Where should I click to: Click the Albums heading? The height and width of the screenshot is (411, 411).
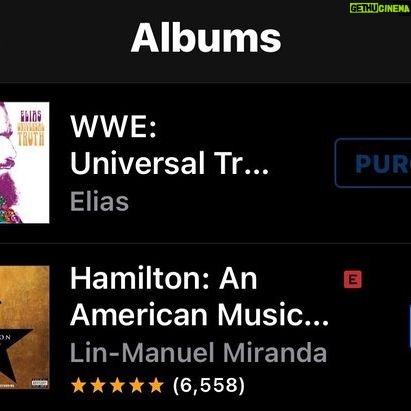(x=206, y=38)
